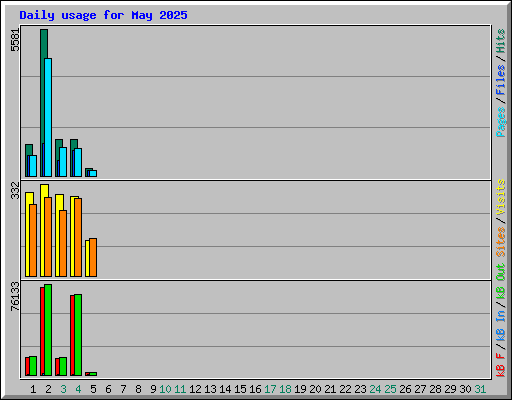Click green day 24 on the x-axis
512x400 pixels.
[x=375, y=389]
